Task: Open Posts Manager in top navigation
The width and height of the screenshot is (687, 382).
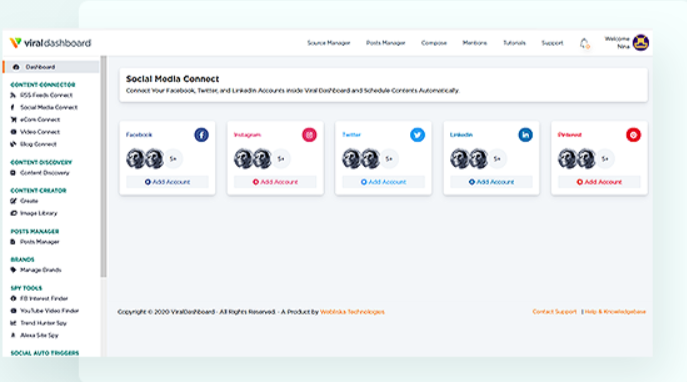Action: tap(386, 43)
